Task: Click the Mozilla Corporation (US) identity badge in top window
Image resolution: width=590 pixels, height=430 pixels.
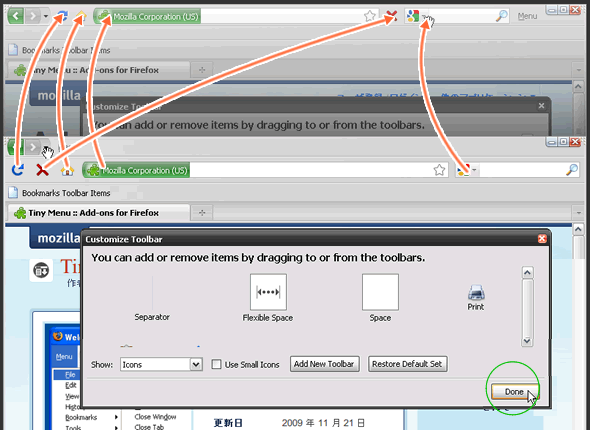Action: point(147,17)
